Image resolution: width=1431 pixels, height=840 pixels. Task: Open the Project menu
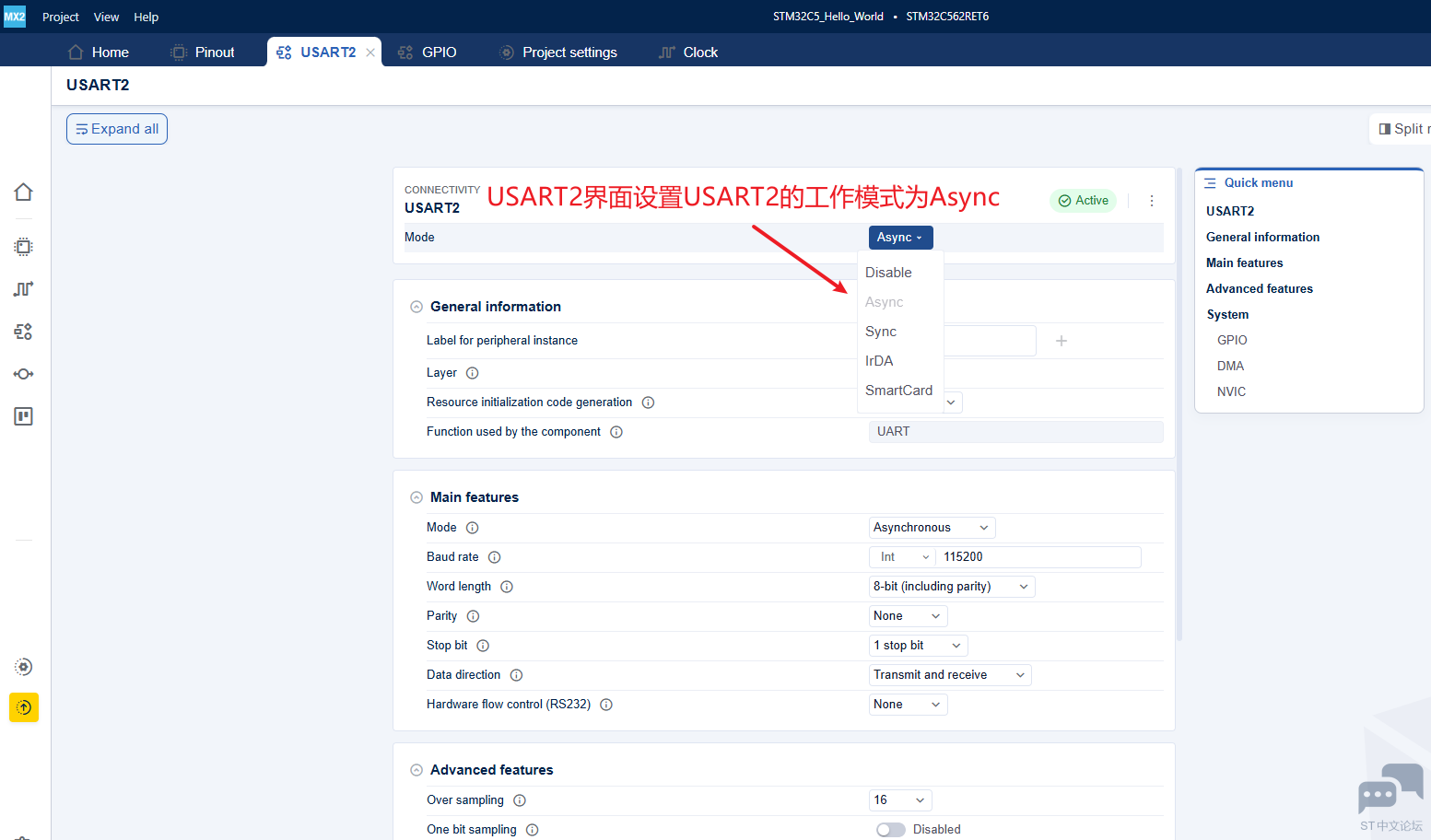tap(61, 17)
